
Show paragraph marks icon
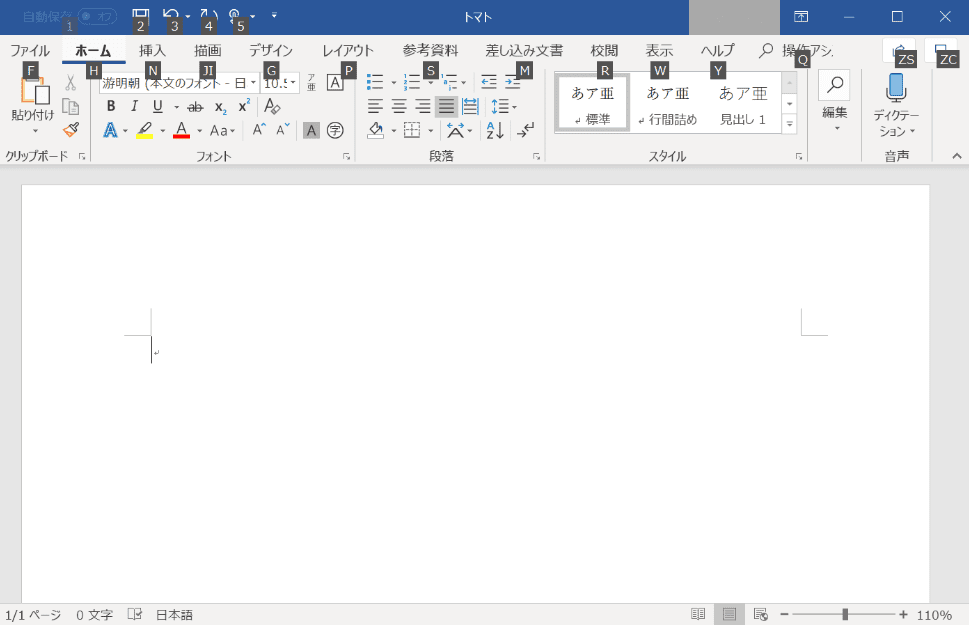(x=526, y=130)
